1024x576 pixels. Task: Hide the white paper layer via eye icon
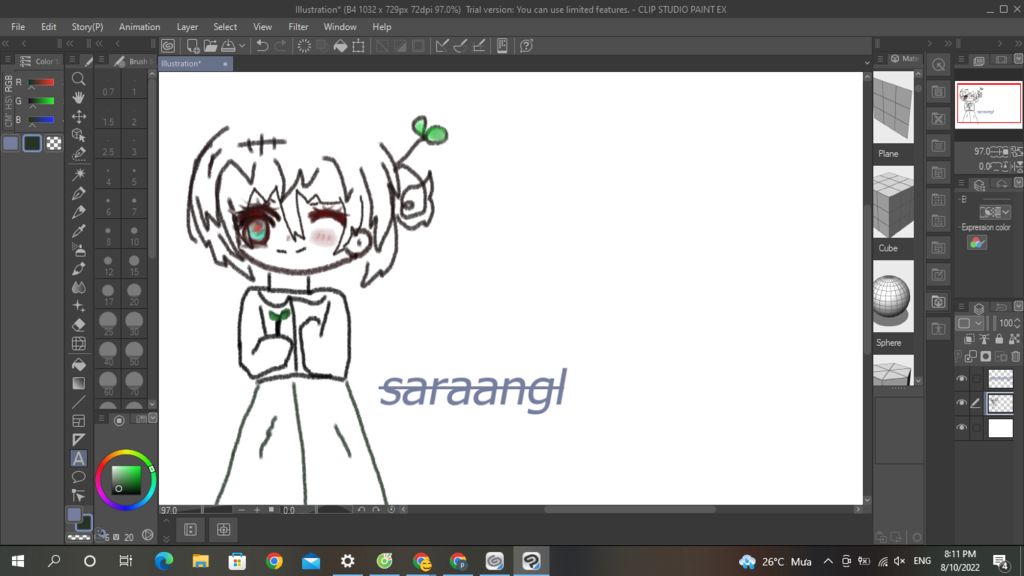961,427
